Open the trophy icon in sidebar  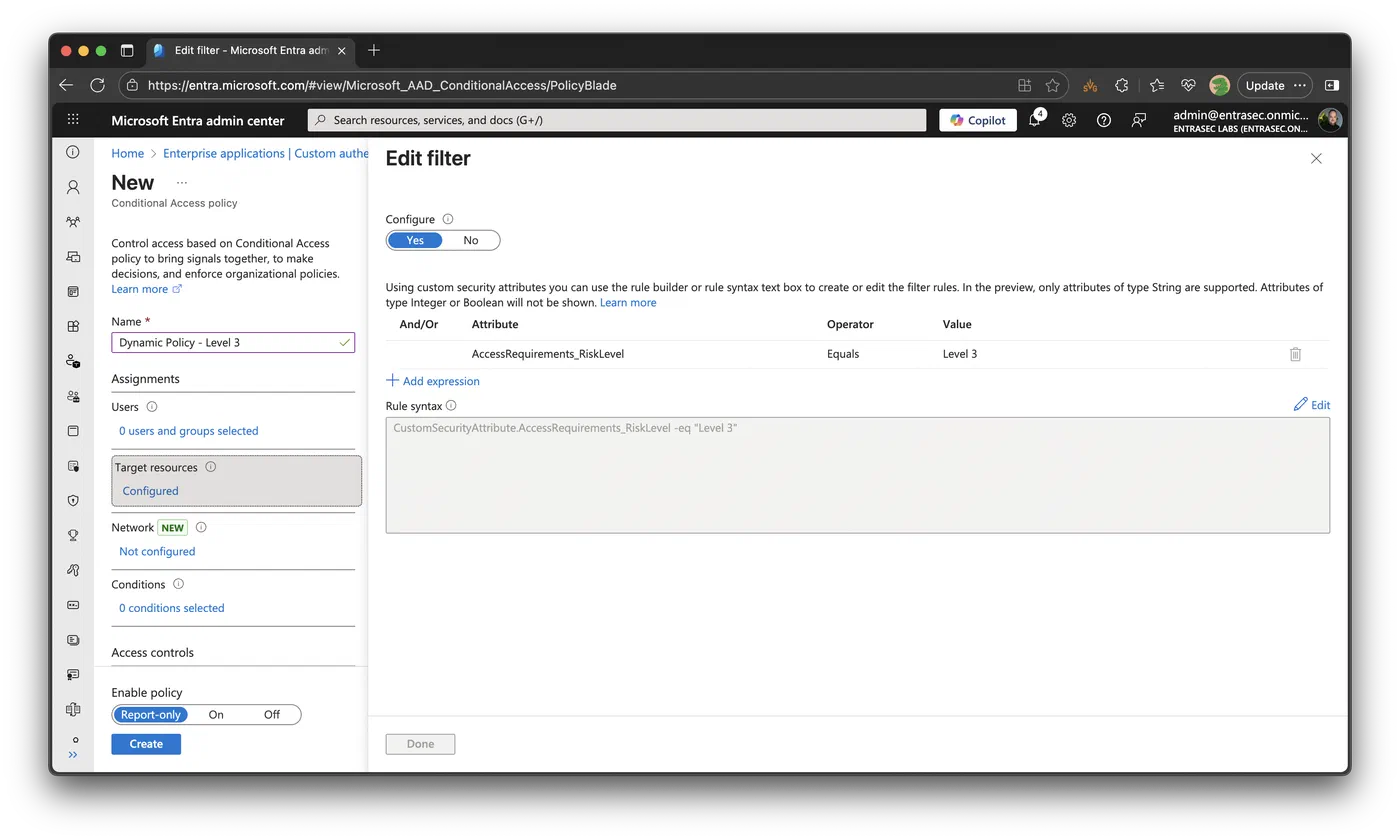click(x=73, y=535)
